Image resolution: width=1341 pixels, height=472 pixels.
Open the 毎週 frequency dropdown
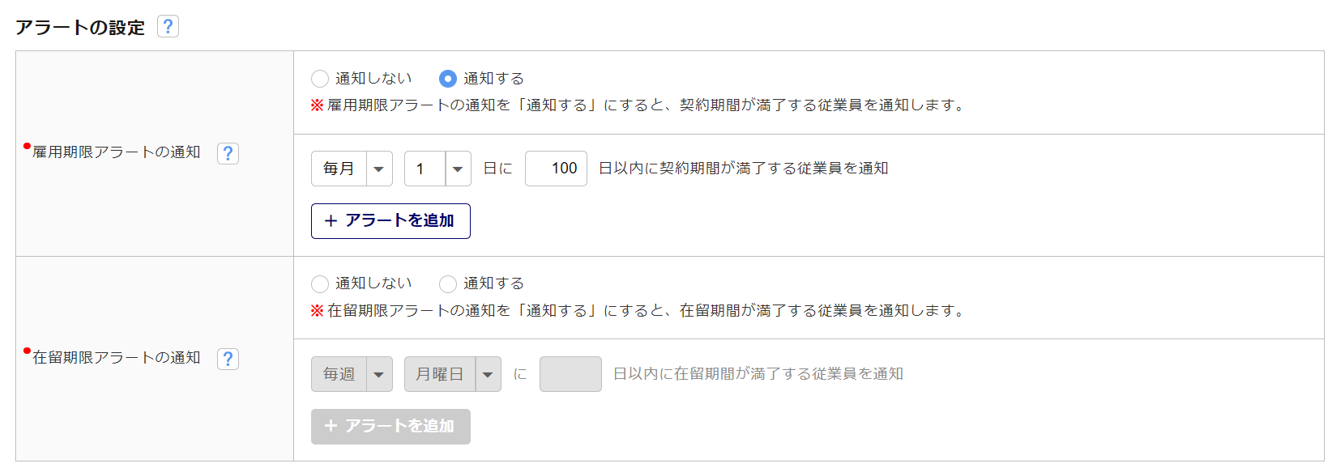(x=352, y=374)
